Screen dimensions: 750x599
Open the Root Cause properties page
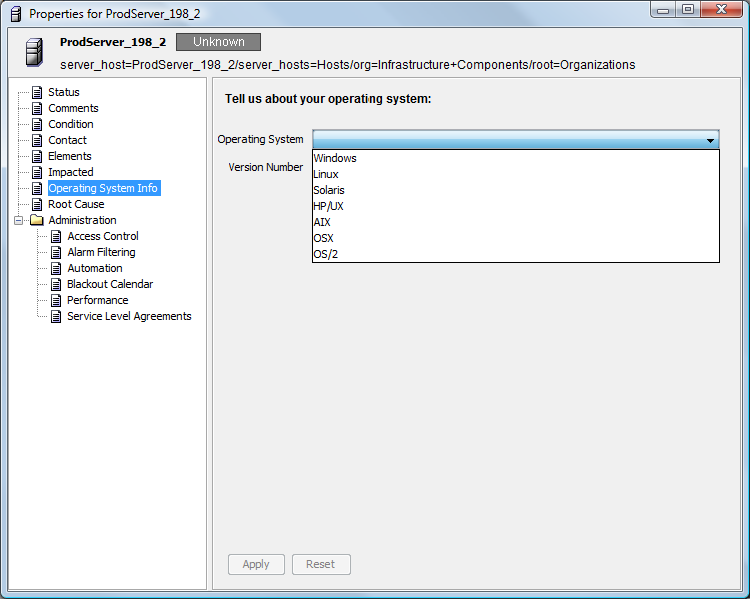(x=76, y=204)
